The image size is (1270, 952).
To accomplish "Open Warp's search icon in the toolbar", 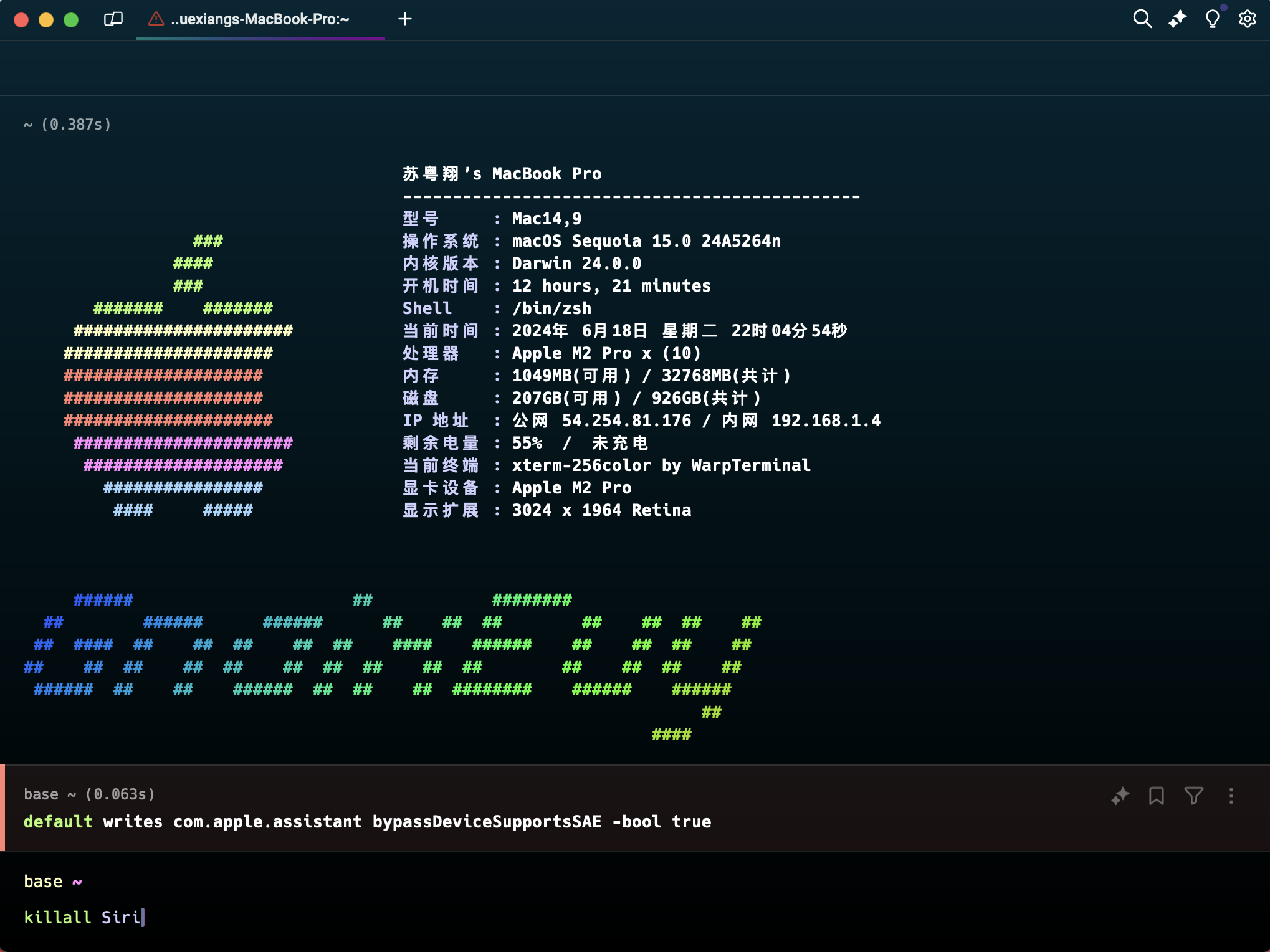I will pos(1142,19).
